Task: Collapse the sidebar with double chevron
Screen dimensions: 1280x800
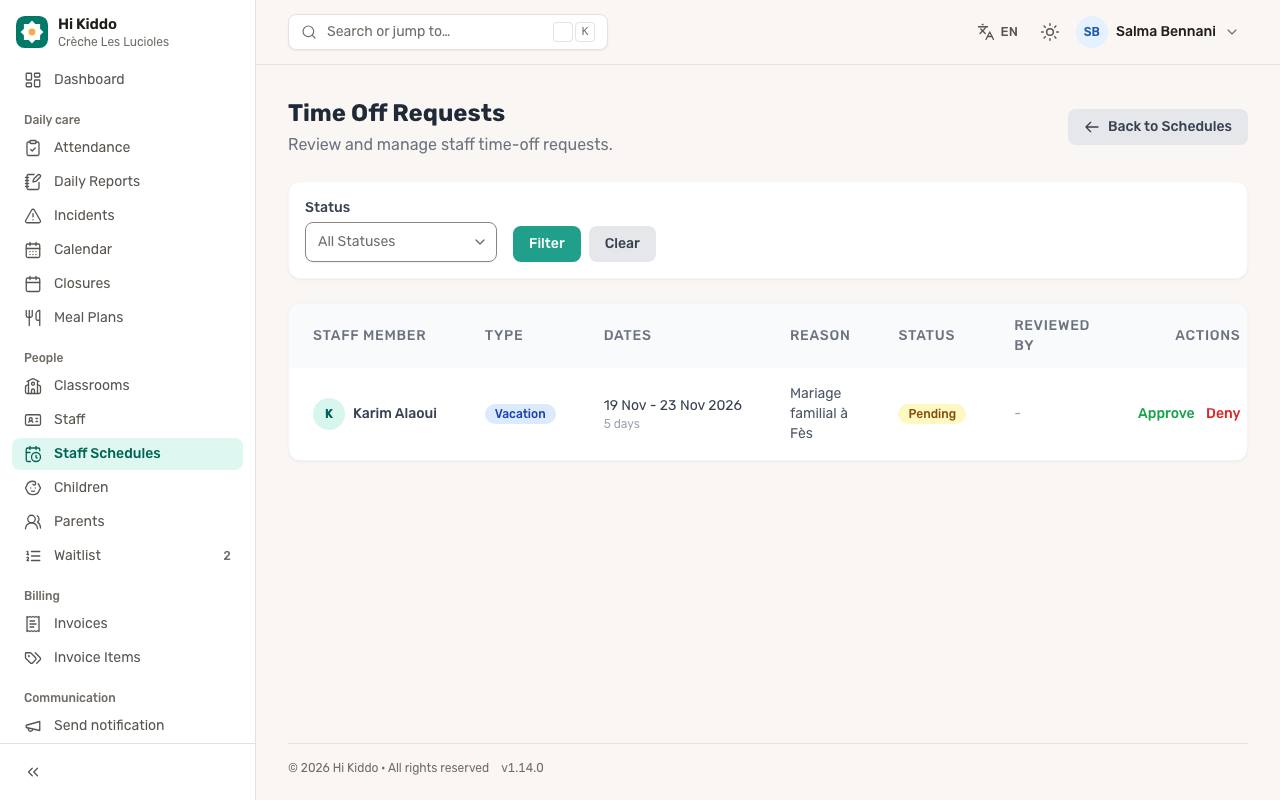Action: [33, 772]
